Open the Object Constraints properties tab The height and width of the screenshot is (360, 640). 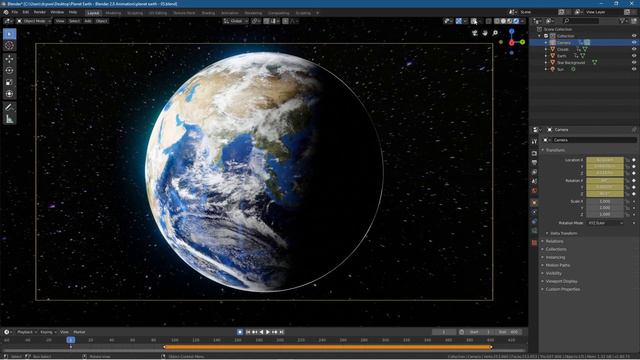click(x=534, y=221)
